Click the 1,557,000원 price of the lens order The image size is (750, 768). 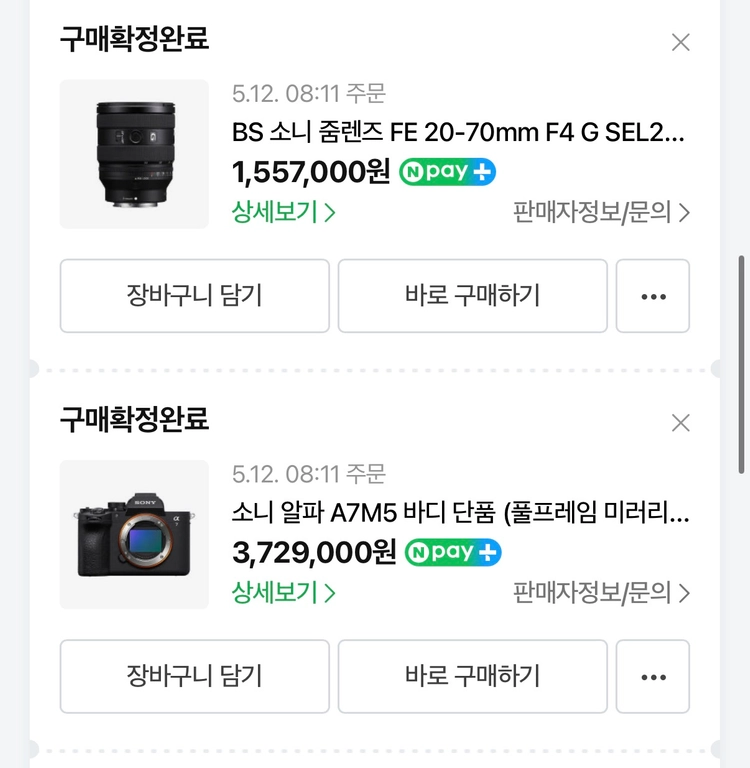click(311, 172)
